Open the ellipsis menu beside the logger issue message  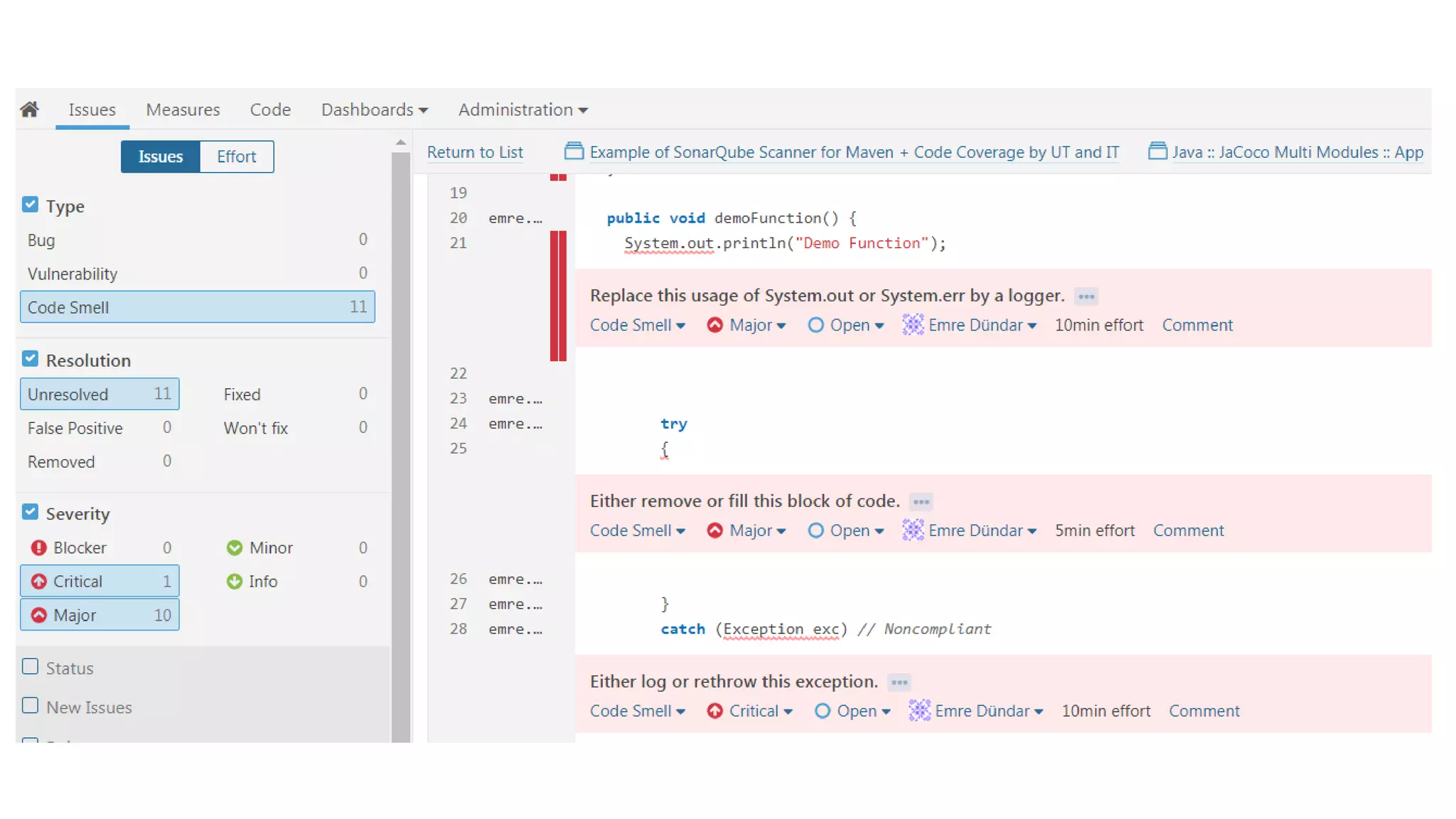[1086, 296]
